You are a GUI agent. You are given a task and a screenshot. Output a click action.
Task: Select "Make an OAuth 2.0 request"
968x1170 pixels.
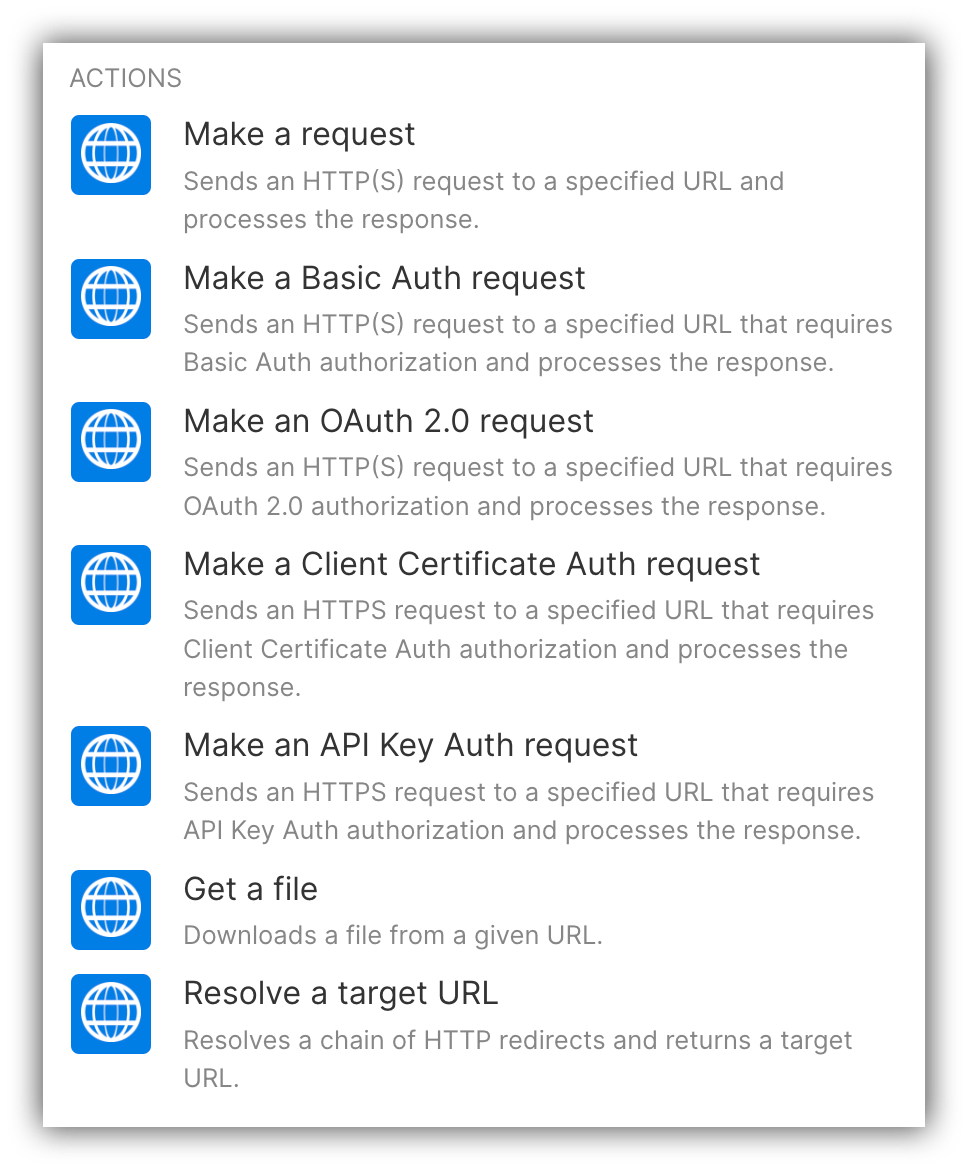pyautogui.click(x=388, y=420)
